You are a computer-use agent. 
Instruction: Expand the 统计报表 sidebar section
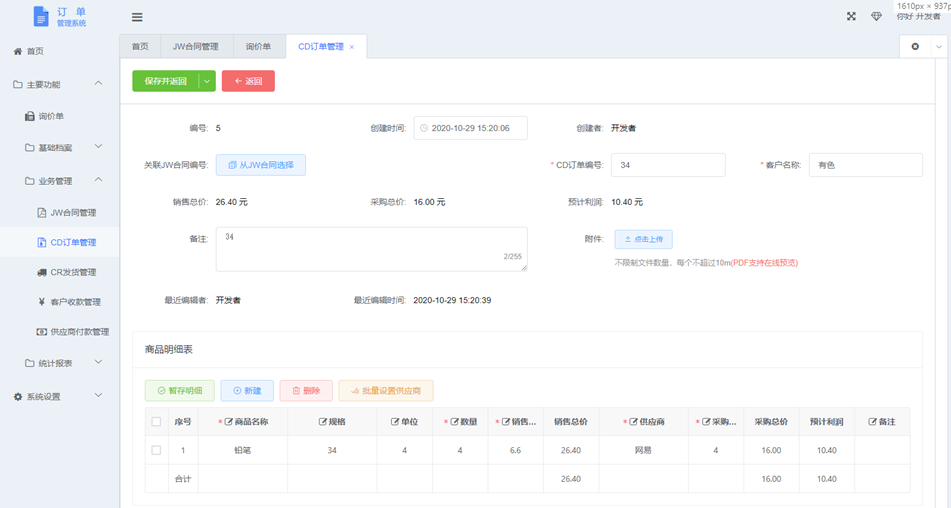click(x=98, y=363)
